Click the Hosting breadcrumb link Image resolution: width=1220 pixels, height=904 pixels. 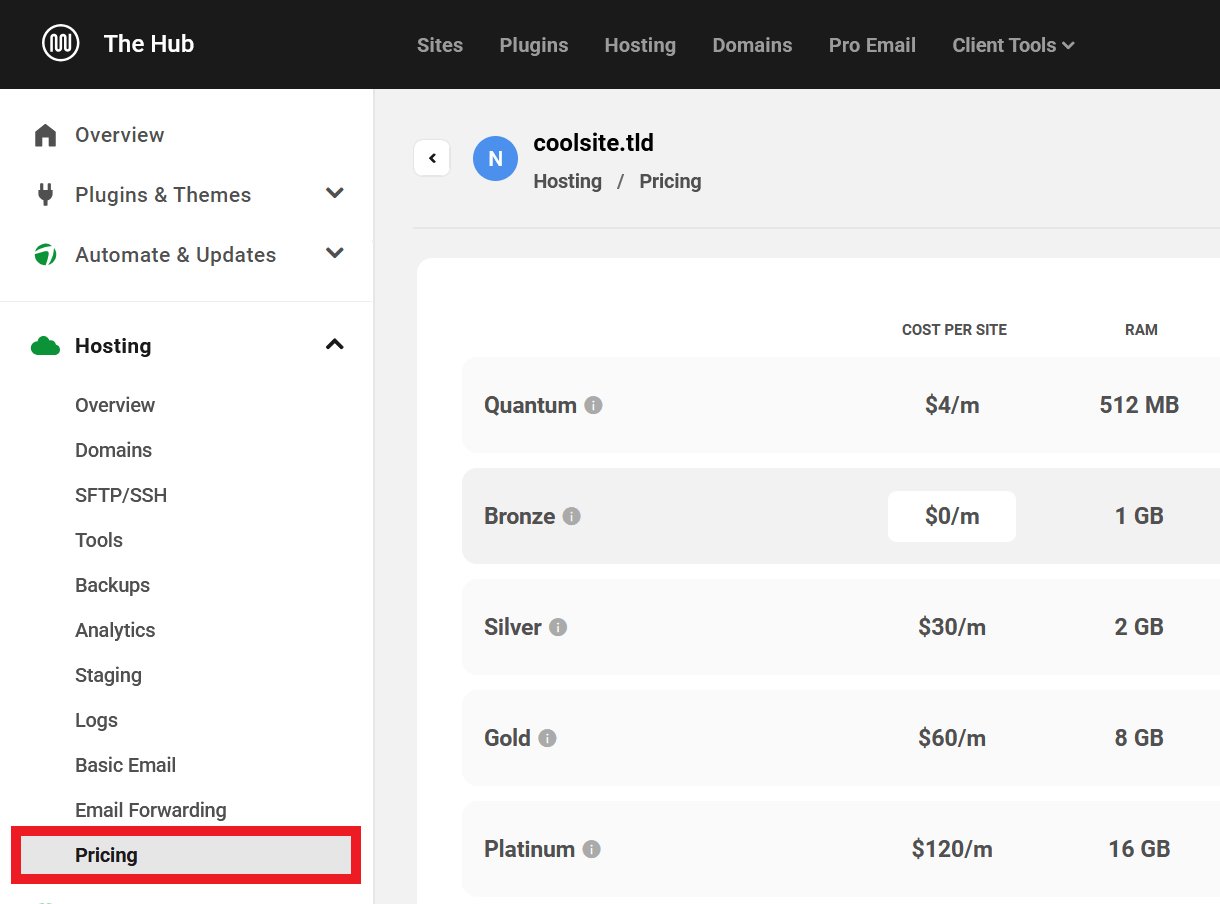pyautogui.click(x=567, y=181)
